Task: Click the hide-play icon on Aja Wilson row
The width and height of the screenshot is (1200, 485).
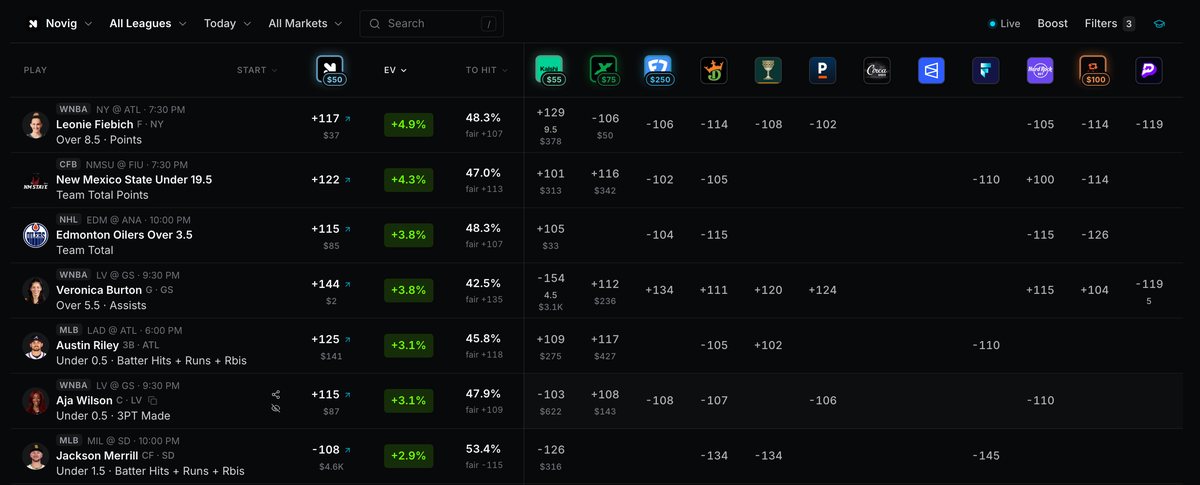Action: tap(275, 409)
